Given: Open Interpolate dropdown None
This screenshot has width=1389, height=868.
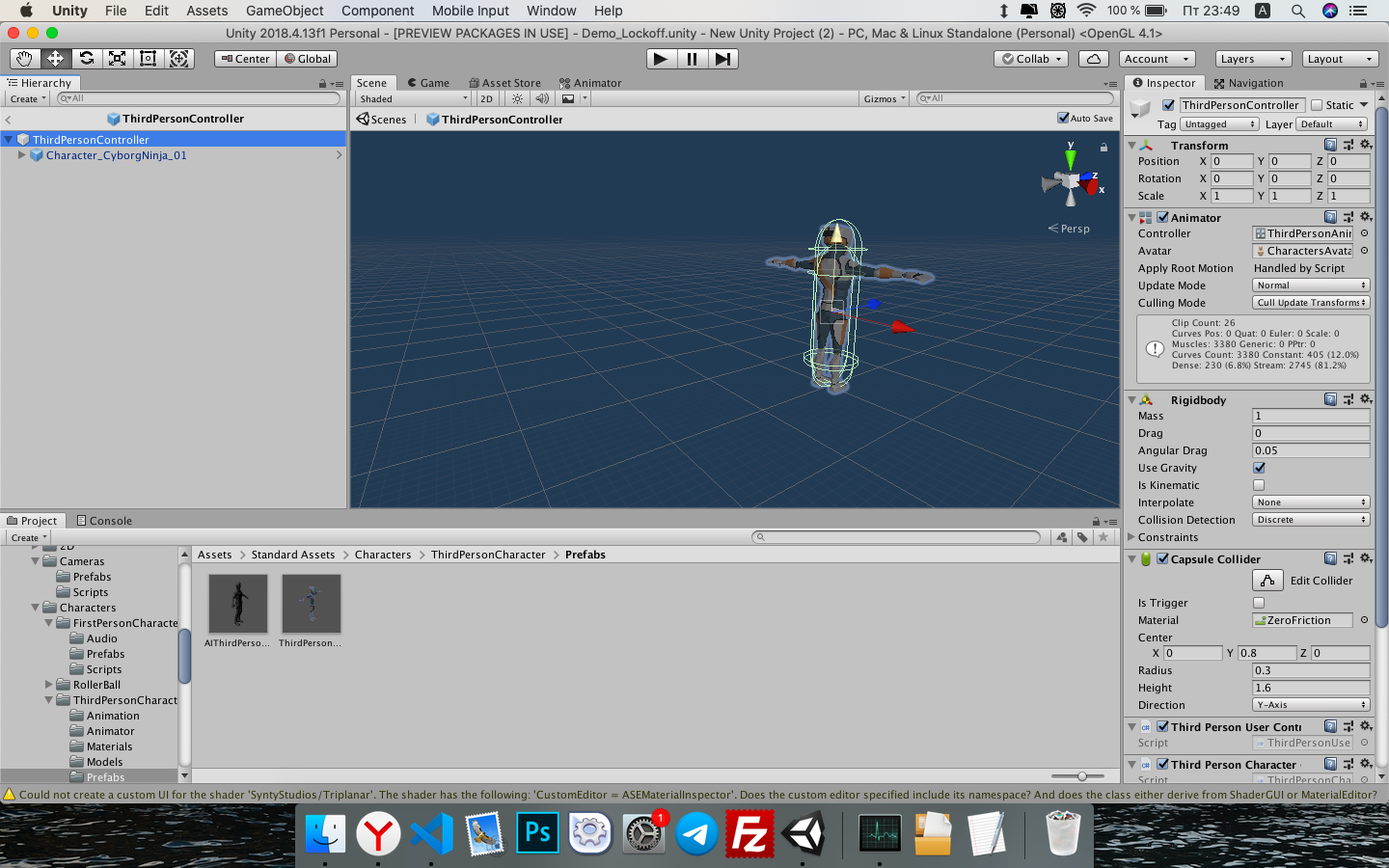Looking at the screenshot, I should [1311, 502].
